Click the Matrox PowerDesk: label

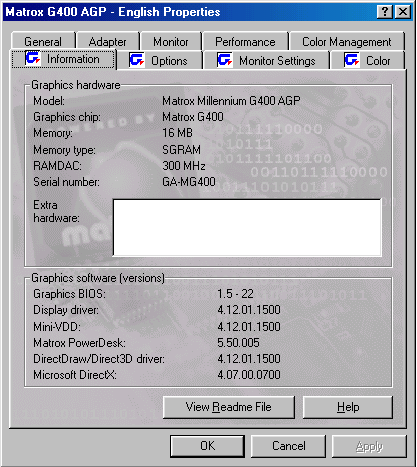tap(79, 343)
